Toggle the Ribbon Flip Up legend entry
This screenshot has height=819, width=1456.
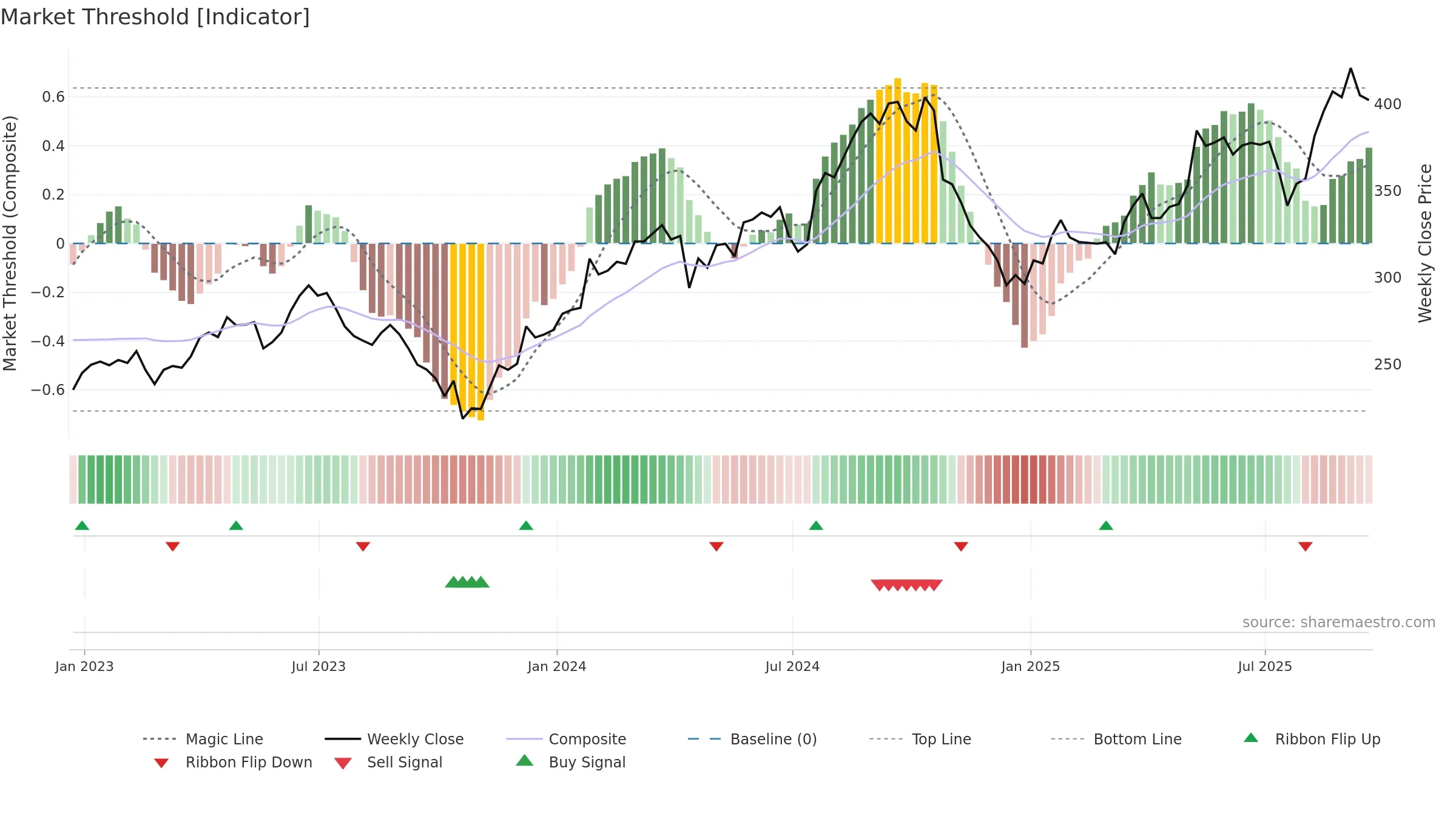tap(1312, 739)
